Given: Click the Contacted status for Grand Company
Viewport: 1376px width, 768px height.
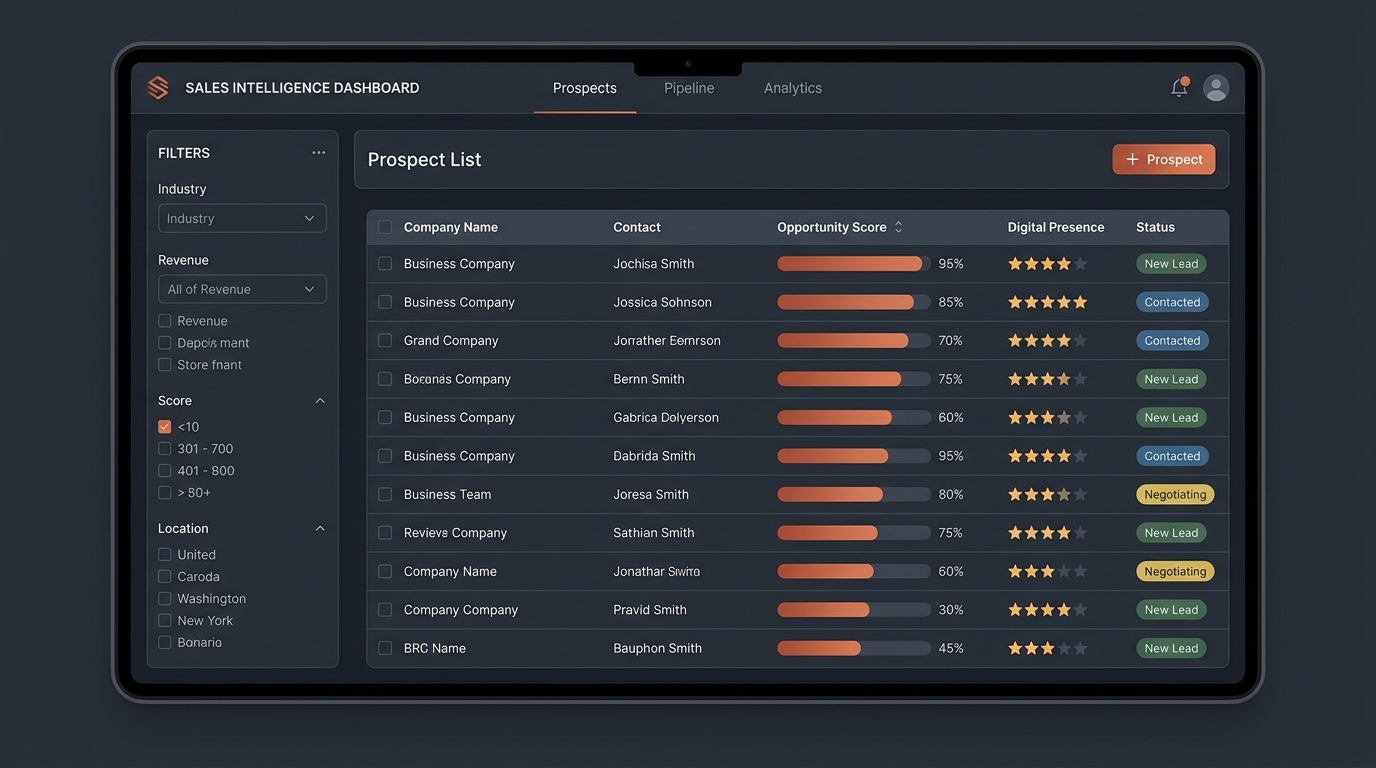Looking at the screenshot, I should click(x=1172, y=341).
